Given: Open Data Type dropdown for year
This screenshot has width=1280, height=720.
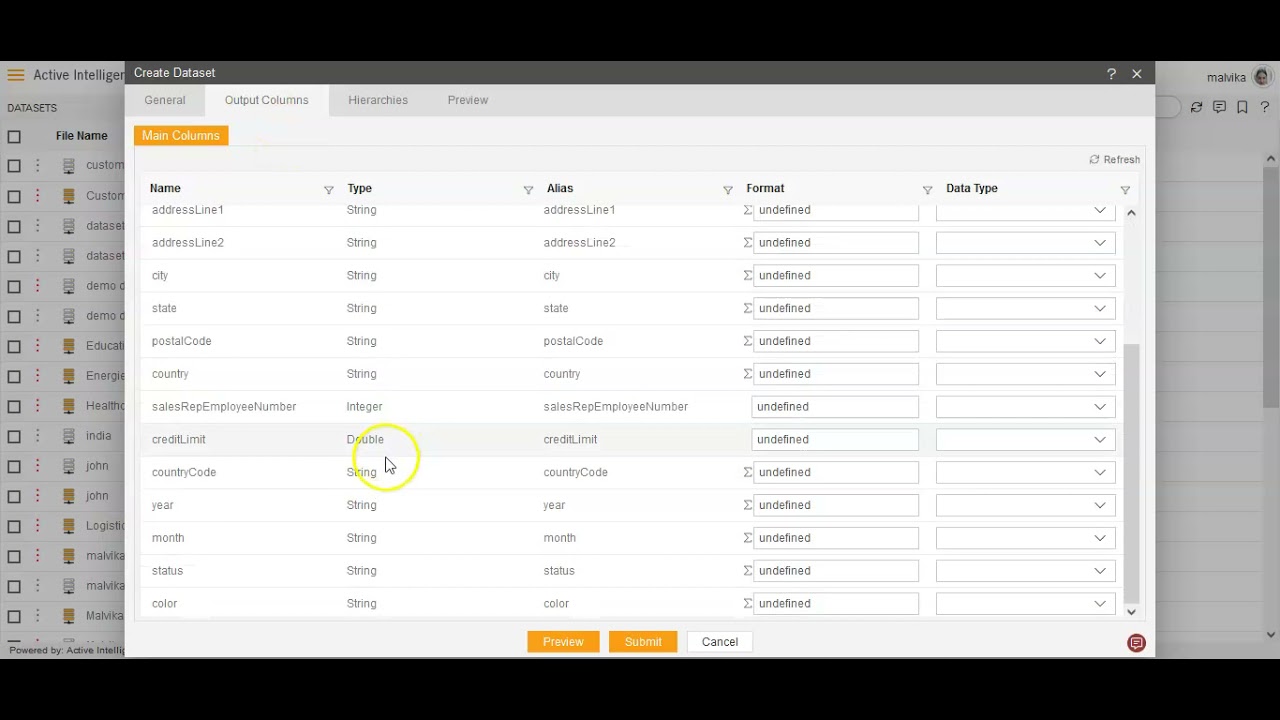Looking at the screenshot, I should [x=1025, y=505].
